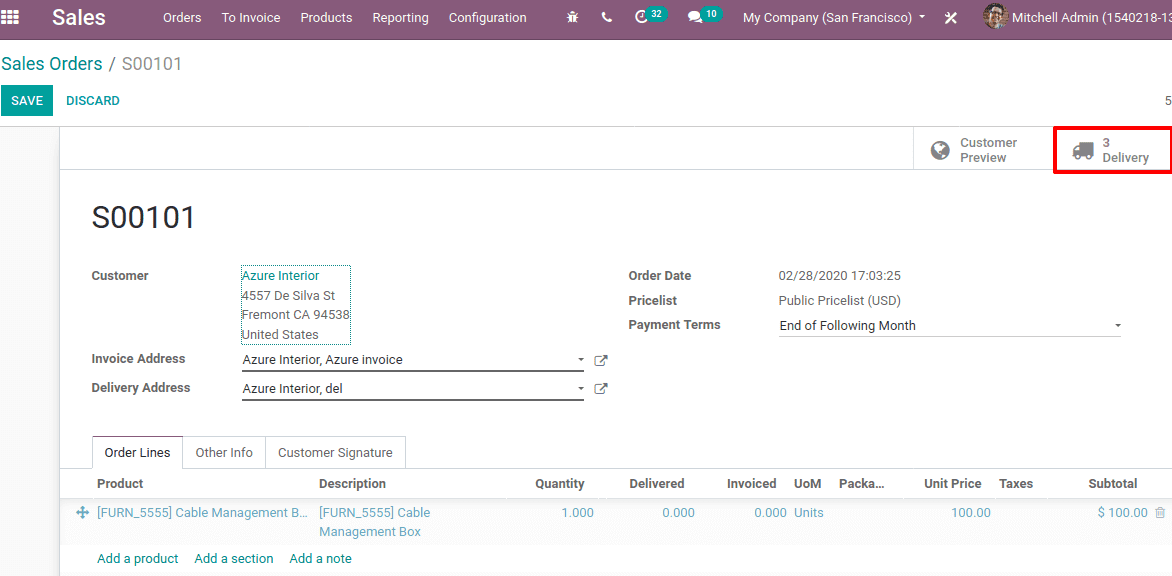Click the description cell Cable Management Box

pyautogui.click(x=374, y=522)
